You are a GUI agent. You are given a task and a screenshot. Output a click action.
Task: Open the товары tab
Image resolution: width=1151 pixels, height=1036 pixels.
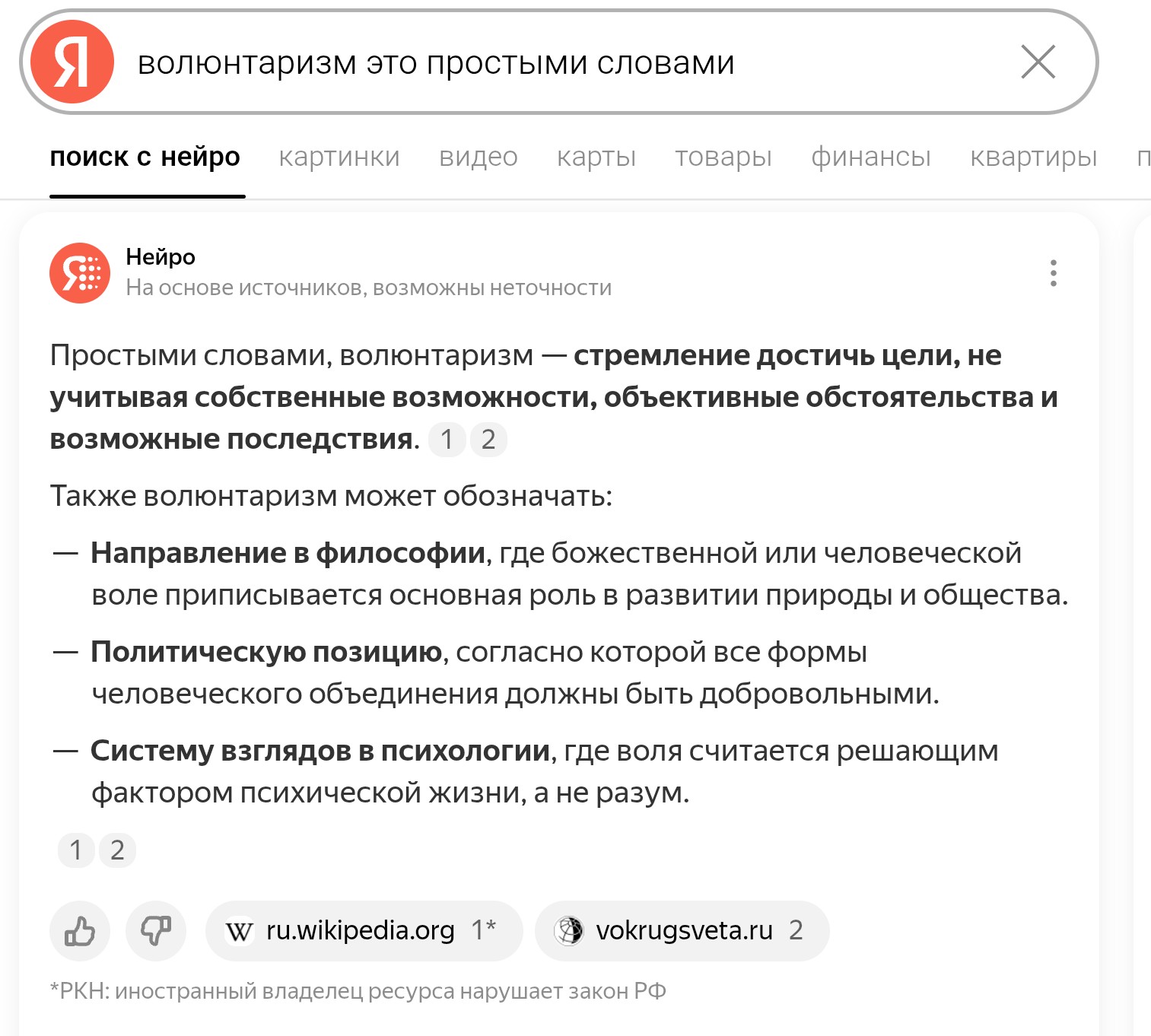pyautogui.click(x=723, y=157)
